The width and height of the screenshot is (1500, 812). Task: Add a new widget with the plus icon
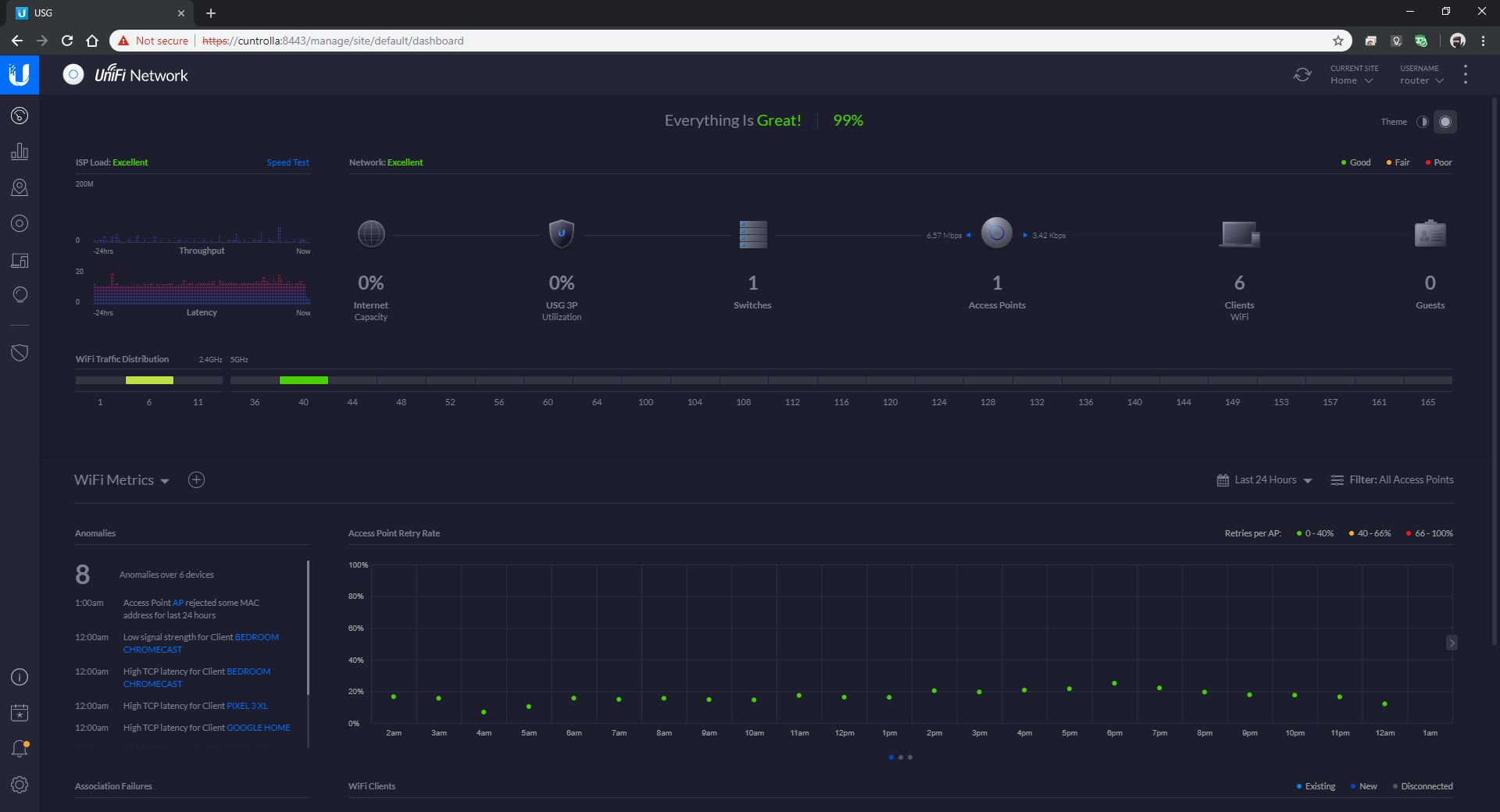[x=196, y=479]
